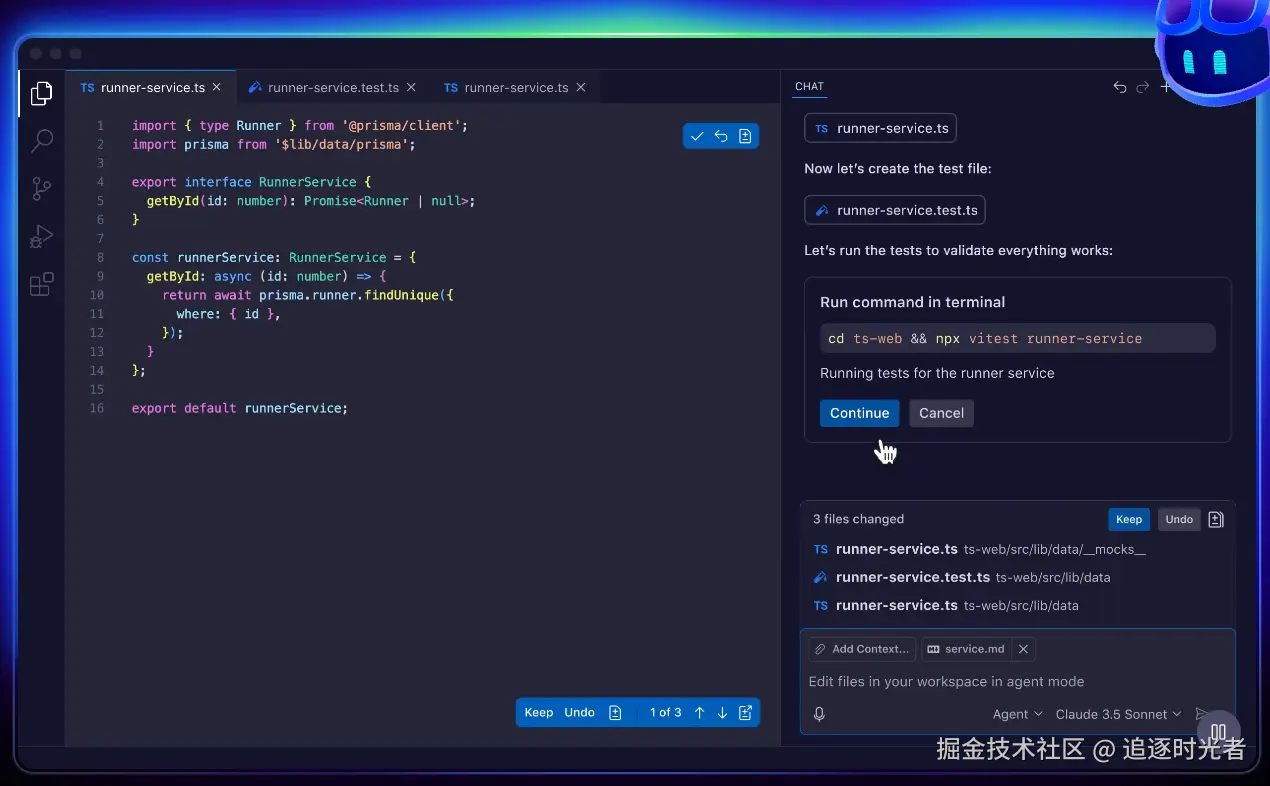Image resolution: width=1270 pixels, height=786 pixels.
Task: Switch to the runner-service.test.ts editor tab
Action: point(333,87)
